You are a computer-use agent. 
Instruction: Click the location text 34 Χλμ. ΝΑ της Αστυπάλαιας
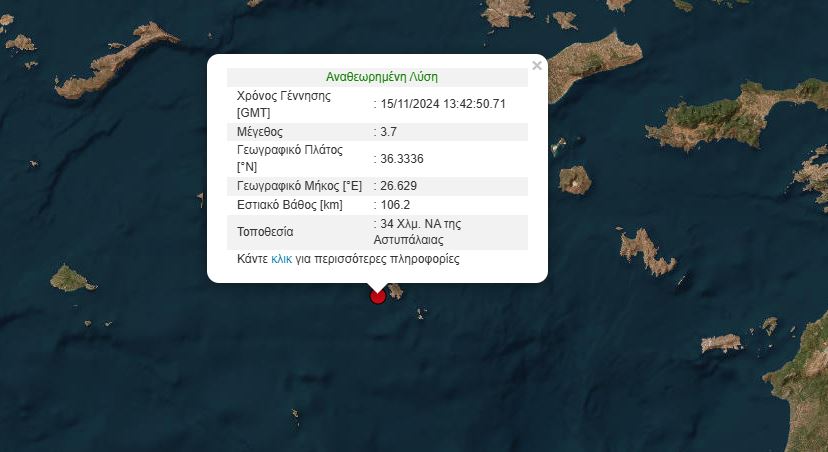tap(420, 232)
